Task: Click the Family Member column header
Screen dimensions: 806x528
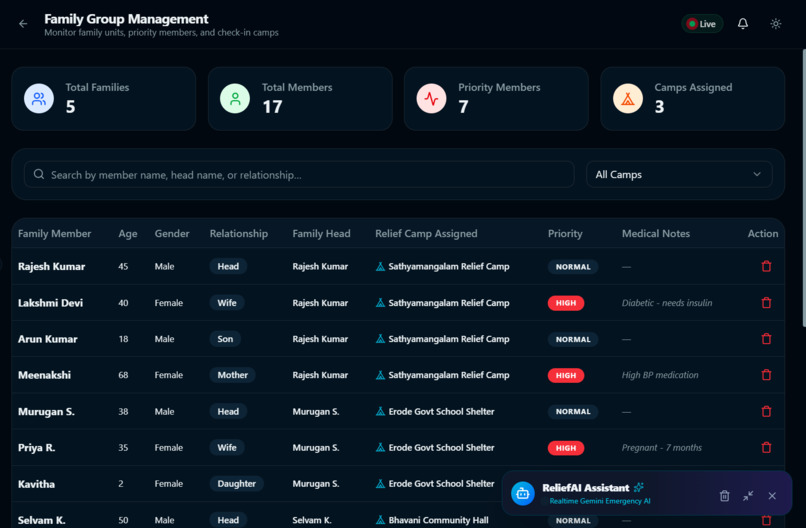Action: tap(54, 233)
